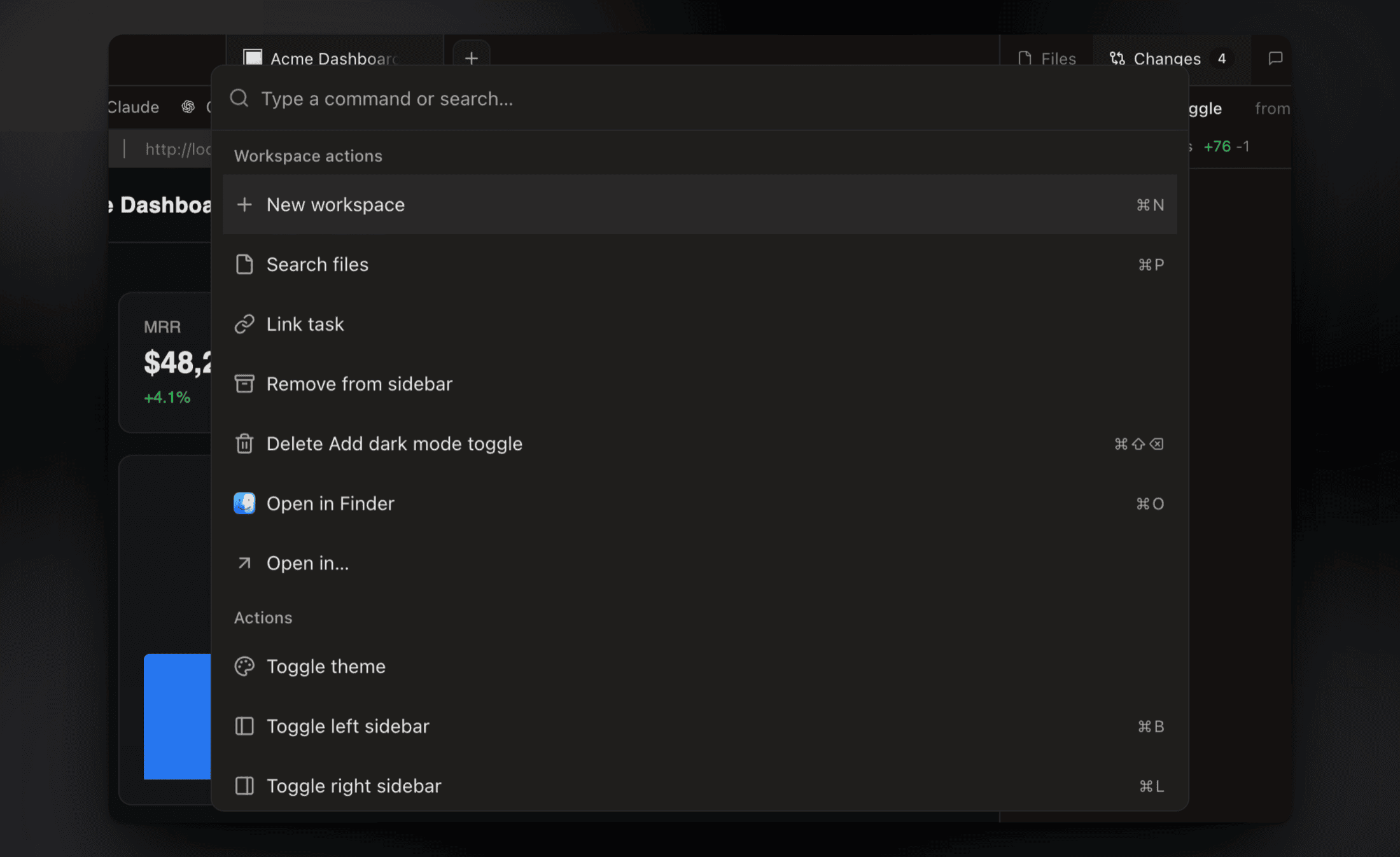Viewport: 1400px width, 857px height.
Task: Select the New workspace command
Action: point(700,205)
